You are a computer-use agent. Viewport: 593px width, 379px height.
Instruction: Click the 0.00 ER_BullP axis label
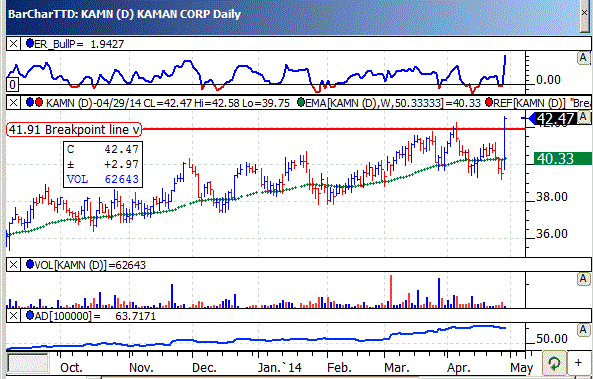(548, 79)
